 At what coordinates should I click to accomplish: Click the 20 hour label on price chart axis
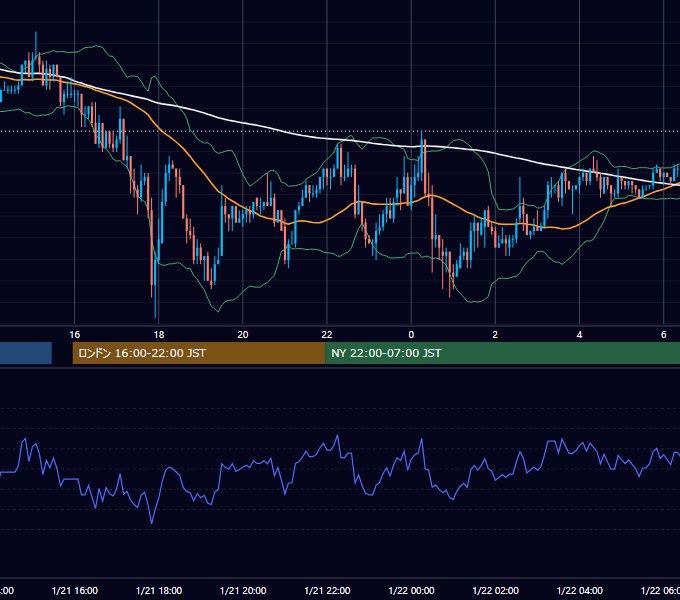click(x=243, y=334)
